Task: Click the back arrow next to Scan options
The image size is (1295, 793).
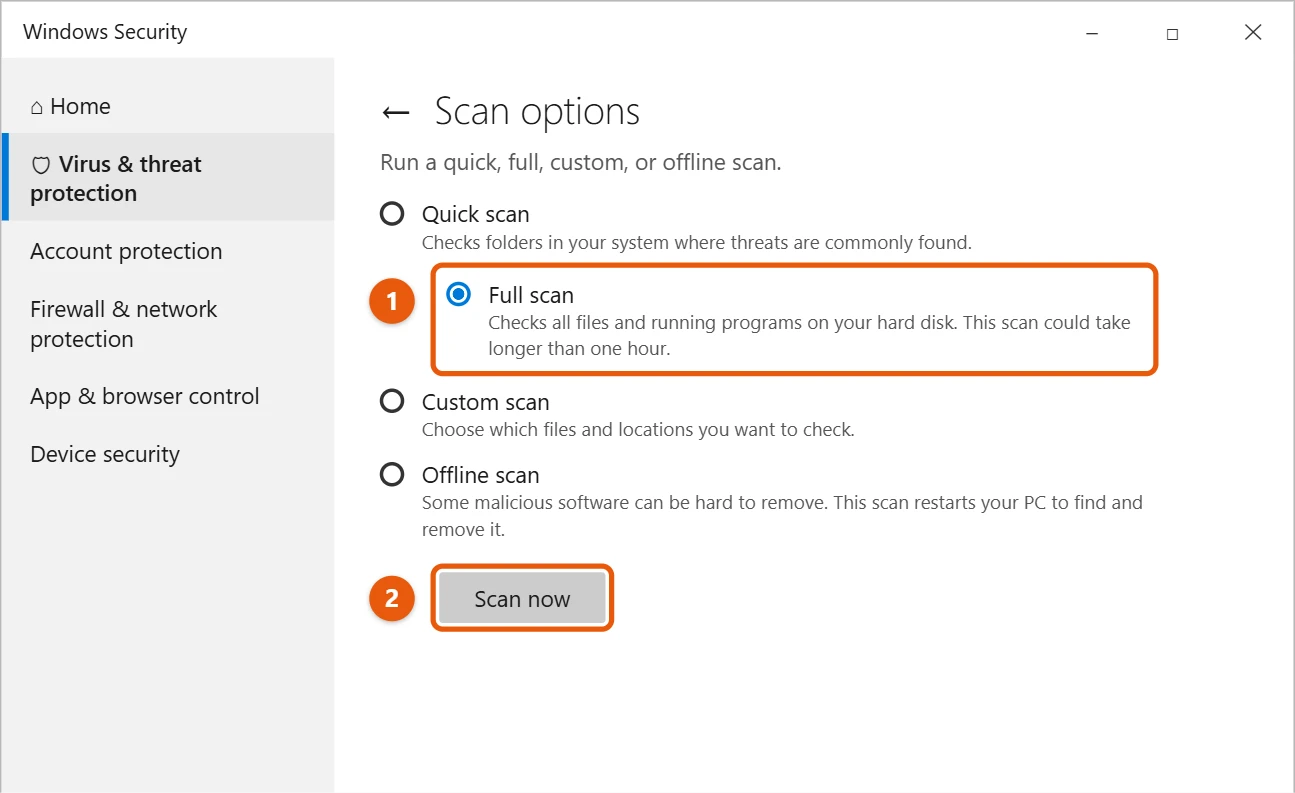Action: (x=396, y=112)
